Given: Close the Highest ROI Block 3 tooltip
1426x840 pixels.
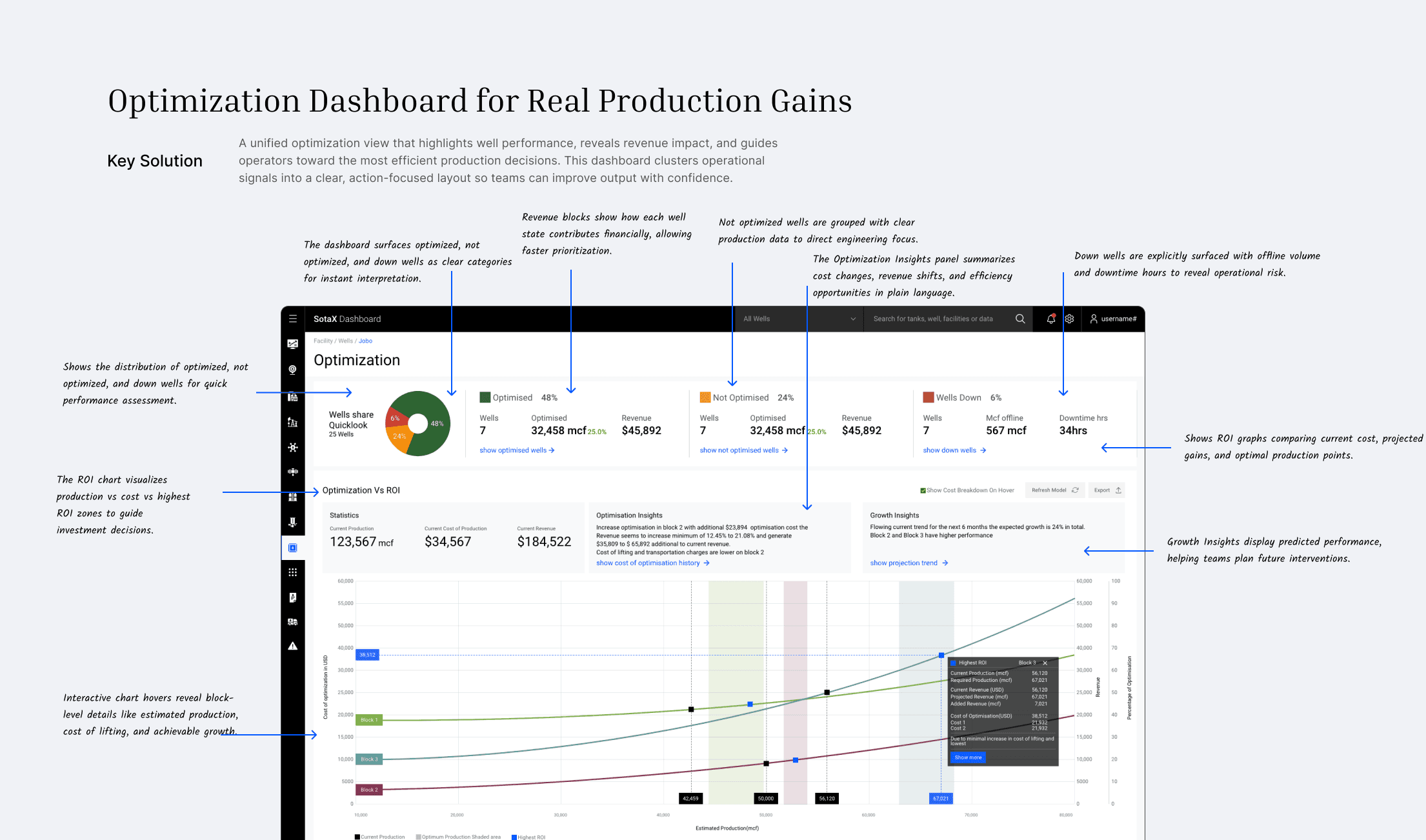Looking at the screenshot, I should (x=1045, y=663).
